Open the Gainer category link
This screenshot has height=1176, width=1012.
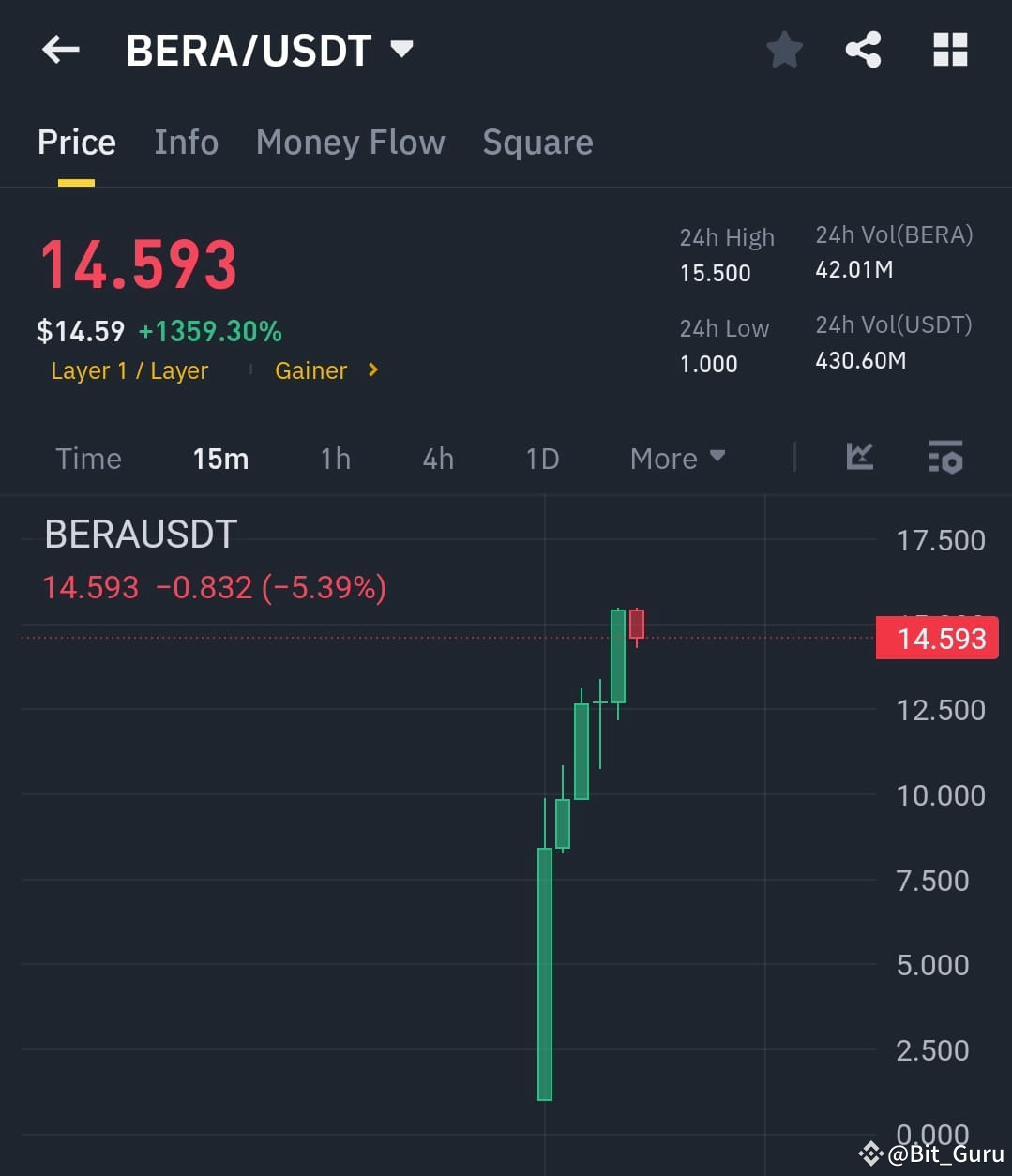pos(310,370)
